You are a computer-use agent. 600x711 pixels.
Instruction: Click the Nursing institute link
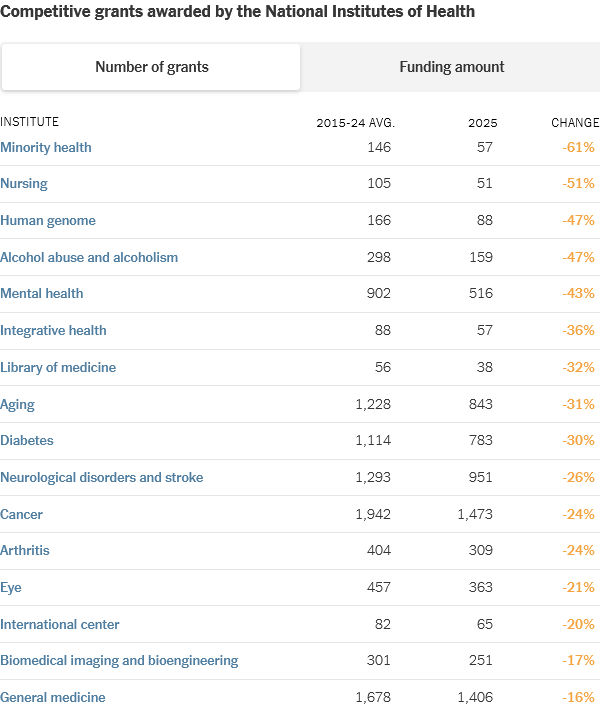(x=24, y=184)
